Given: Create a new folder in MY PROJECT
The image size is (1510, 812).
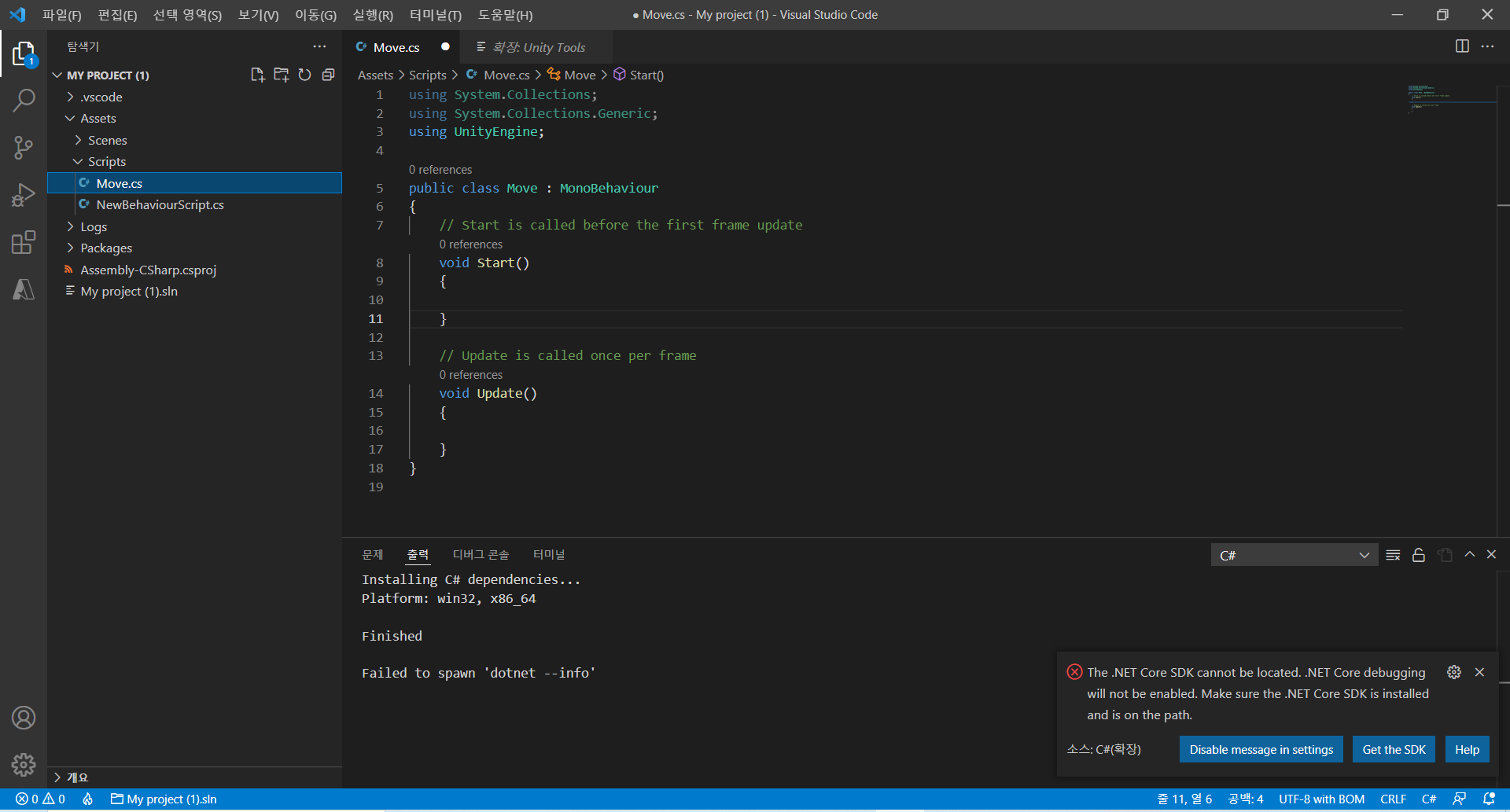Looking at the screenshot, I should [x=281, y=75].
